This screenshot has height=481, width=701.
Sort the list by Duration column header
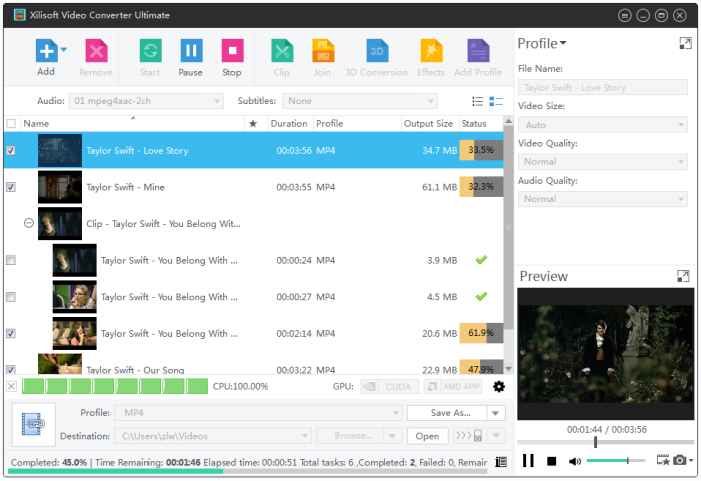pyautogui.click(x=289, y=124)
